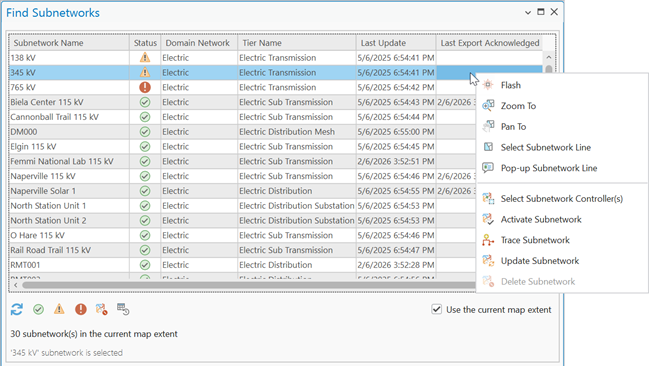Image resolution: width=649 pixels, height=366 pixels.
Task: Sort by the Last Update column header
Action: [396, 43]
